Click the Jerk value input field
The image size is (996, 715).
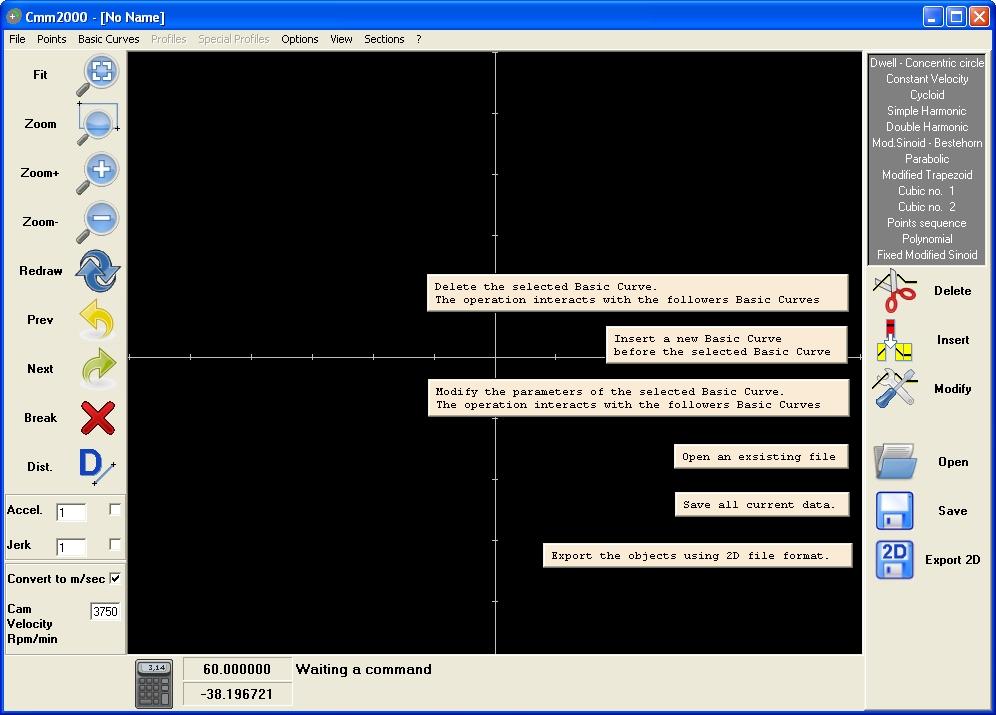(71, 547)
